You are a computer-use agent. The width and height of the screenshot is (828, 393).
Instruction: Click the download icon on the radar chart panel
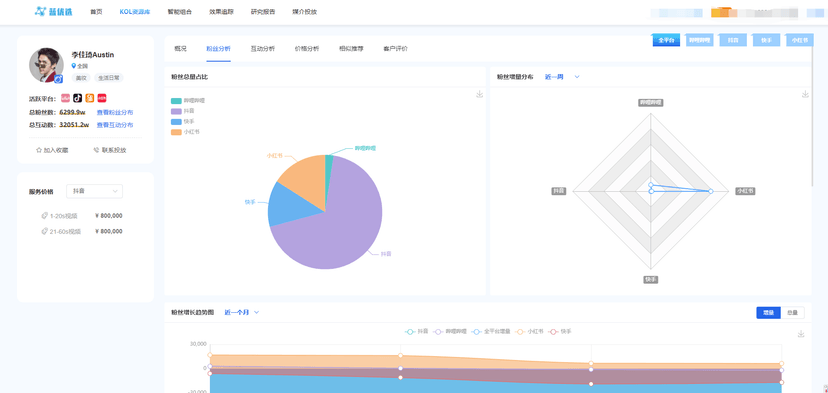point(805,94)
